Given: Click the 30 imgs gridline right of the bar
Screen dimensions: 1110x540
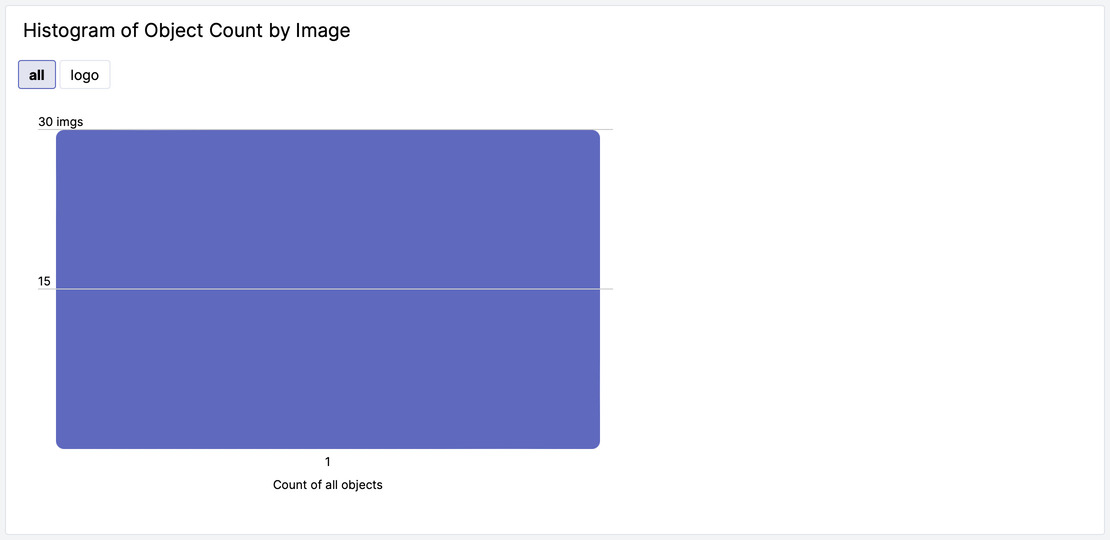Looking at the screenshot, I should [607, 129].
